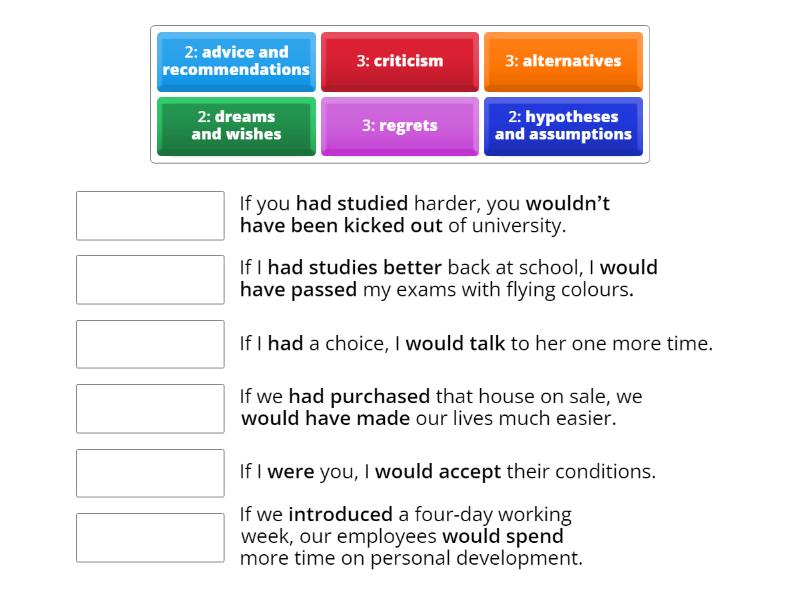This screenshot has height=600, width=800.
Task: Select the '3: alternatives' tile
Action: [x=564, y=61]
